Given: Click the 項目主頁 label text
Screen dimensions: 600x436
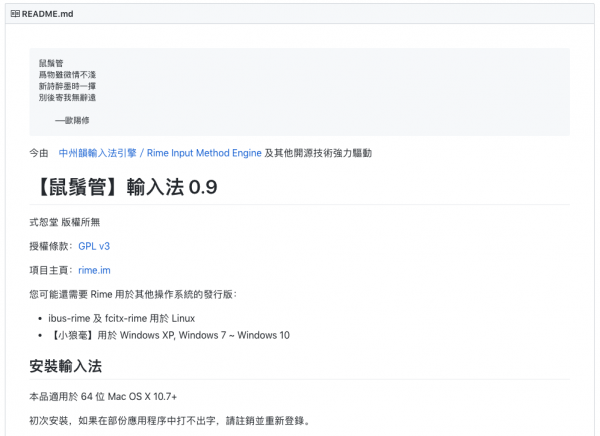Looking at the screenshot, I should [49, 270].
